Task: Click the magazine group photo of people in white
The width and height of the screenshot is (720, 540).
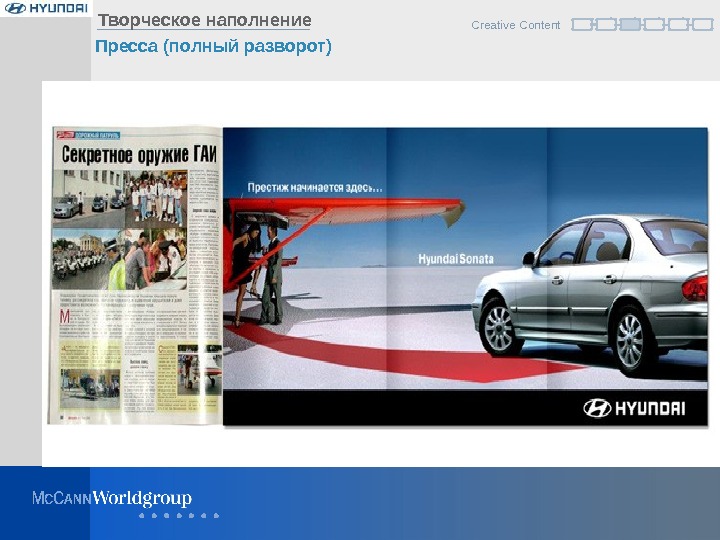Action: coord(156,198)
